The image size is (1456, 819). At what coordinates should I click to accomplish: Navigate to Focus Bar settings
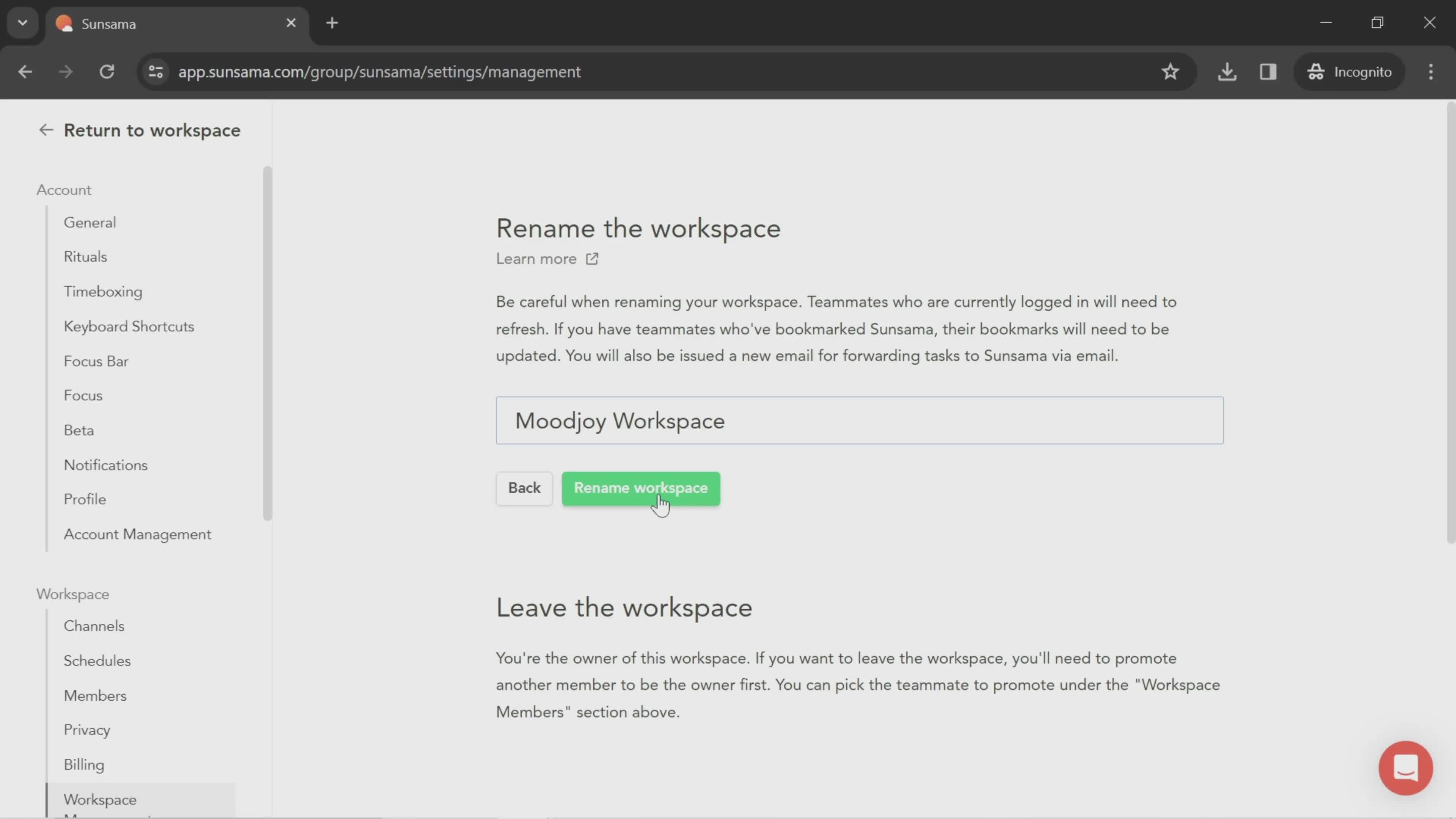[x=96, y=361]
